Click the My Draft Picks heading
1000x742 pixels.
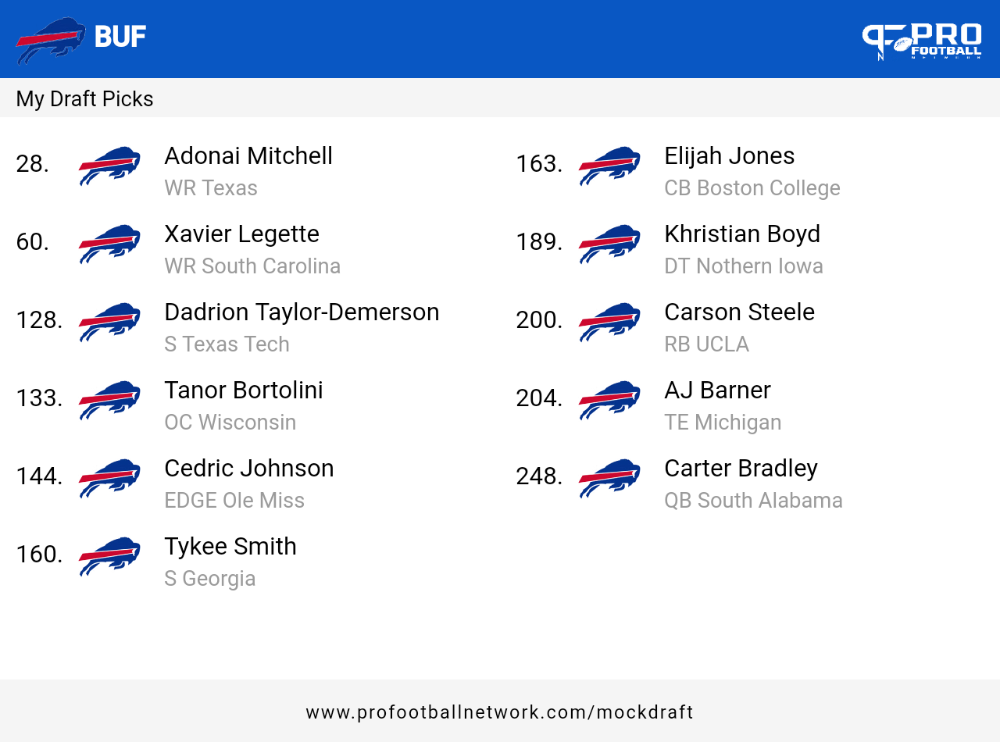pyautogui.click(x=84, y=99)
